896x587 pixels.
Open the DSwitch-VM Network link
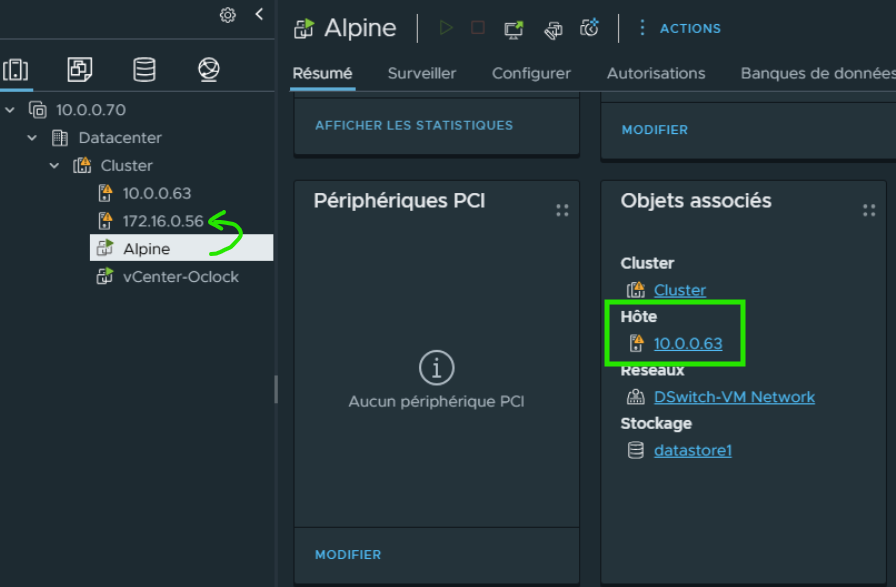pyautogui.click(x=734, y=397)
